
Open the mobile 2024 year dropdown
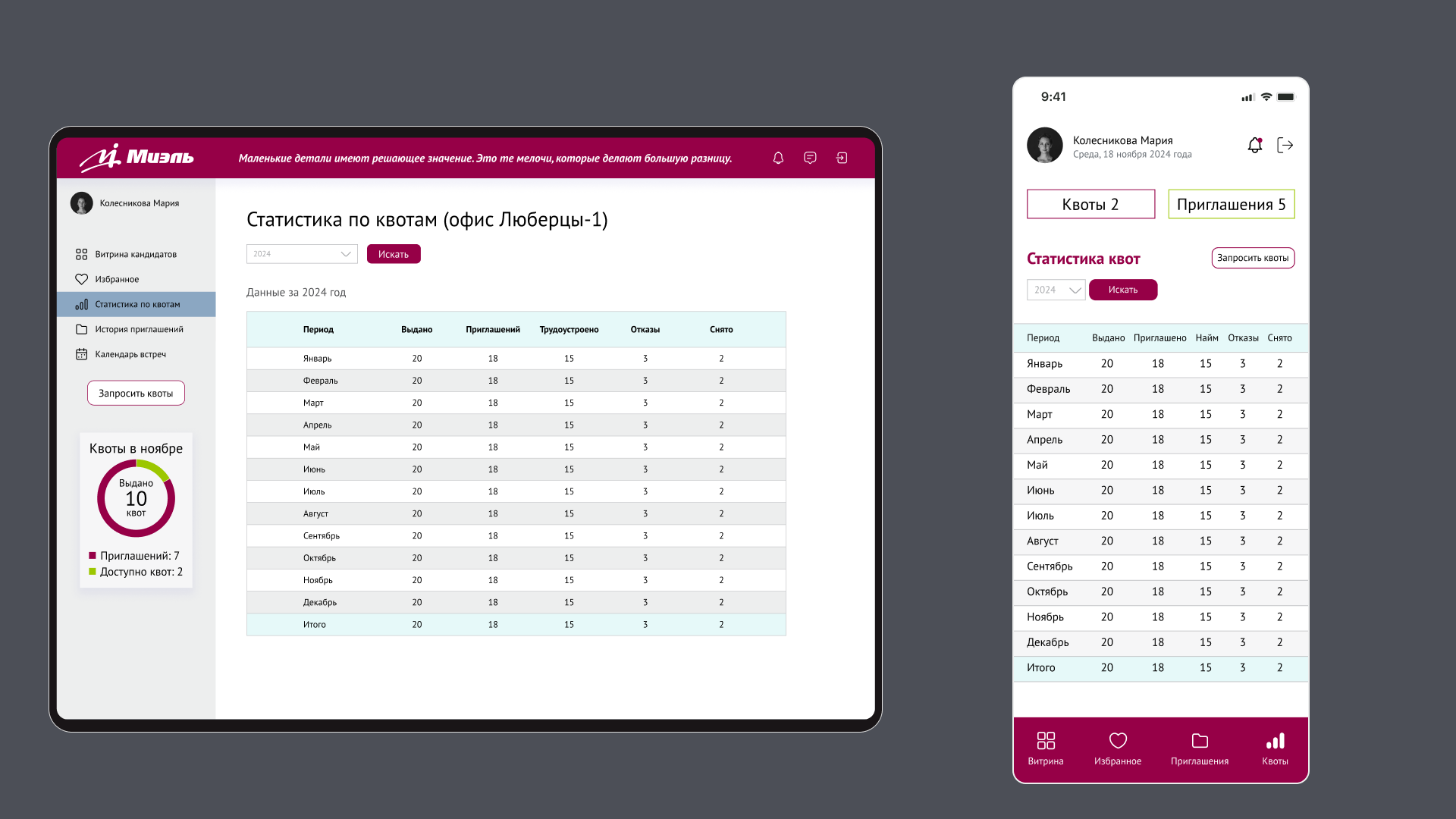click(1056, 290)
